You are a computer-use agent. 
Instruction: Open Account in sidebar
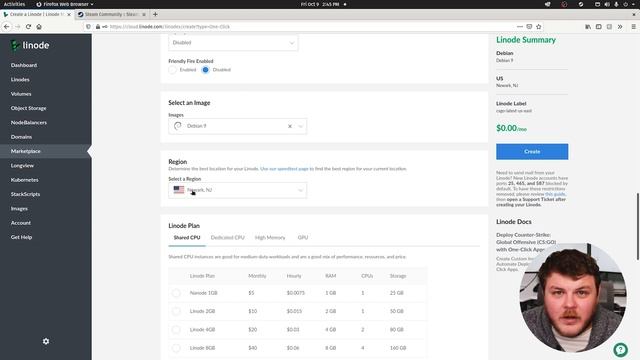(x=21, y=223)
